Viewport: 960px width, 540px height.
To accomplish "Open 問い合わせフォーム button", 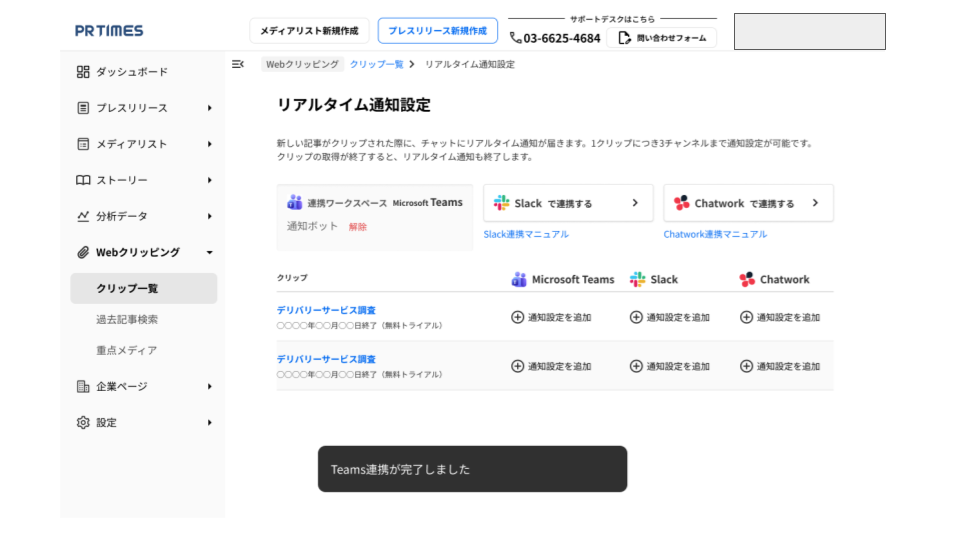I will [662, 38].
